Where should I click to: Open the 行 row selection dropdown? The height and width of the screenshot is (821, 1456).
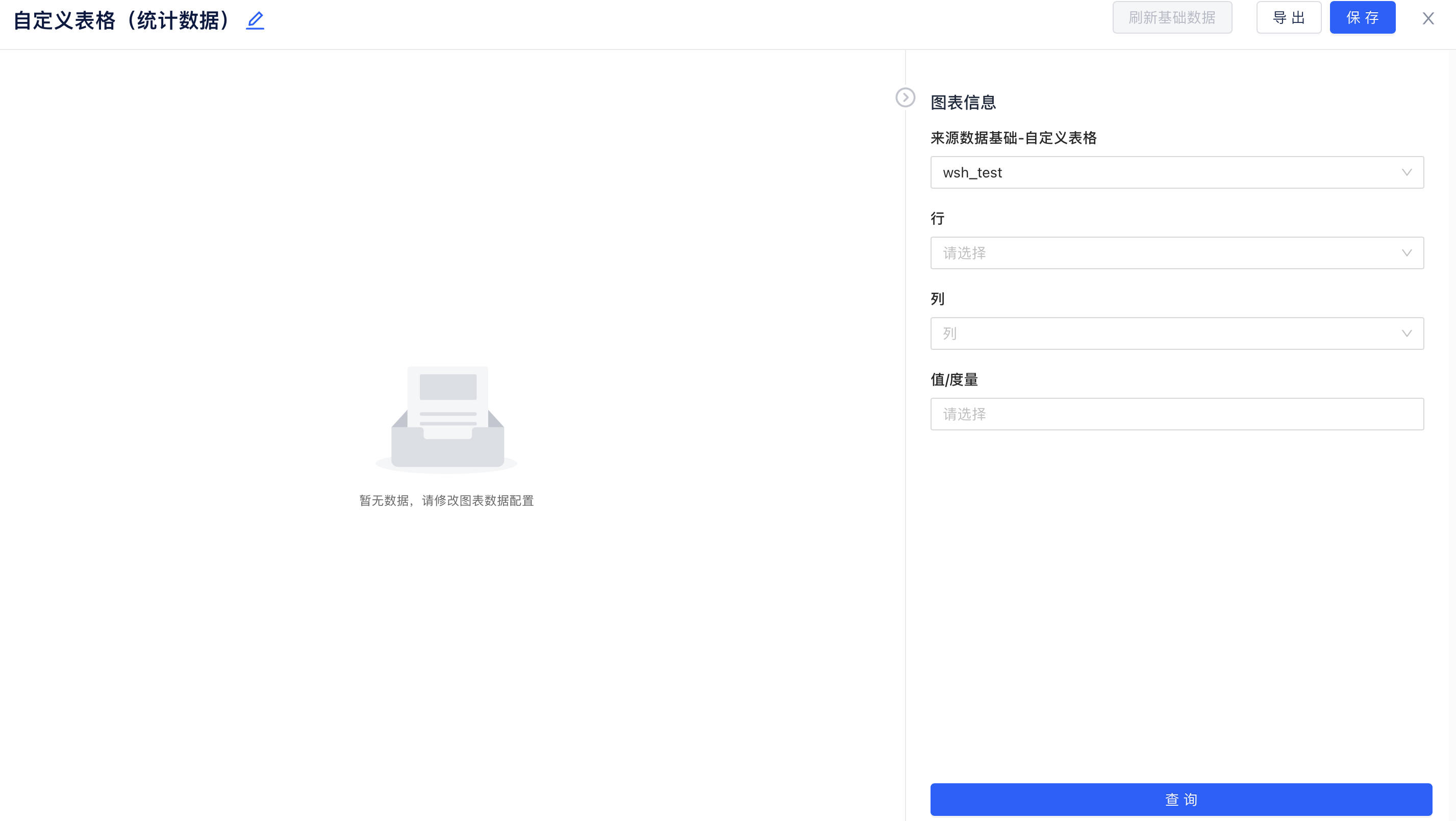(1176, 252)
